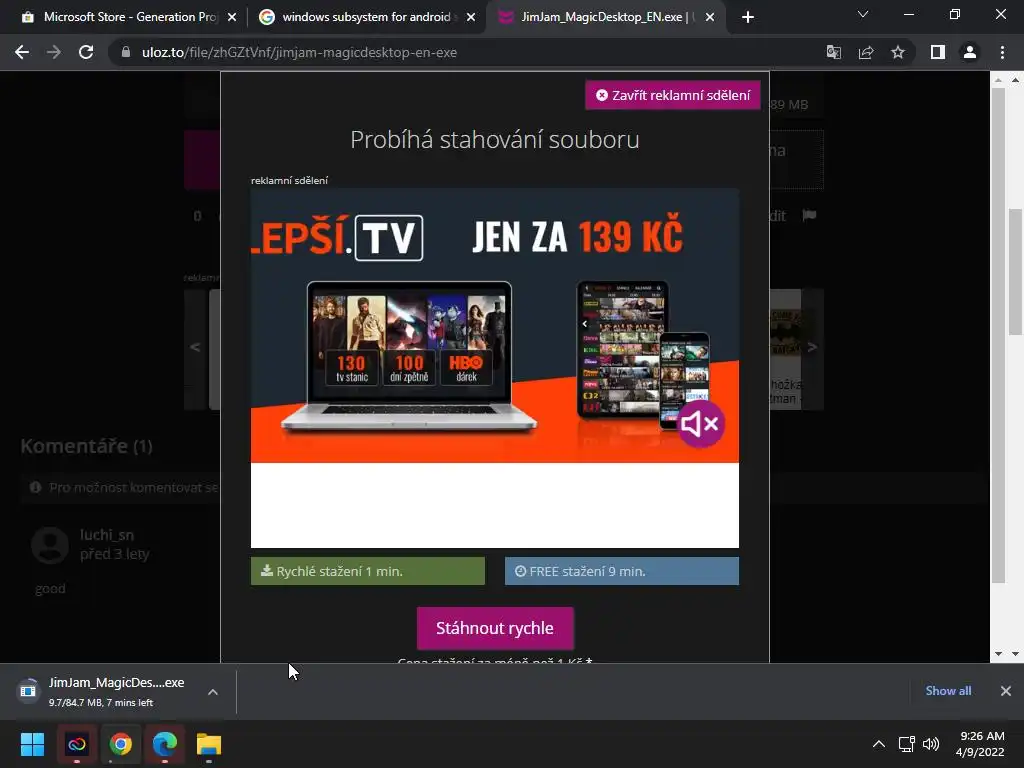Click the next carousel arrow behind dialog
The image size is (1024, 768).
coord(812,347)
